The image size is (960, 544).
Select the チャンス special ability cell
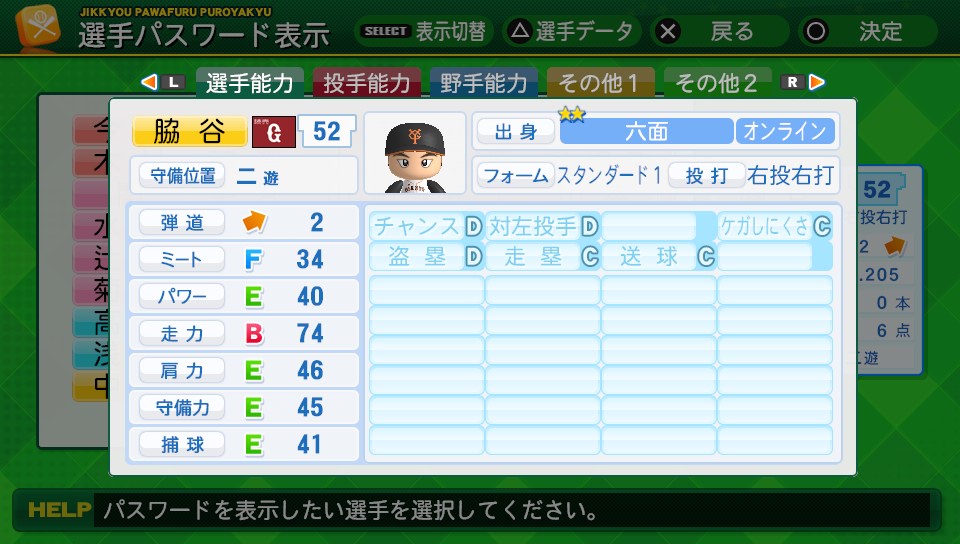425,226
